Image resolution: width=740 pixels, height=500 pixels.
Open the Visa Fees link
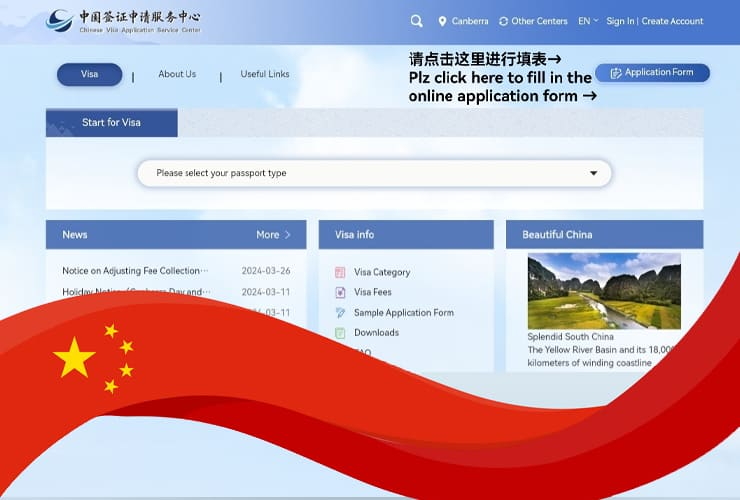pyautogui.click(x=373, y=292)
